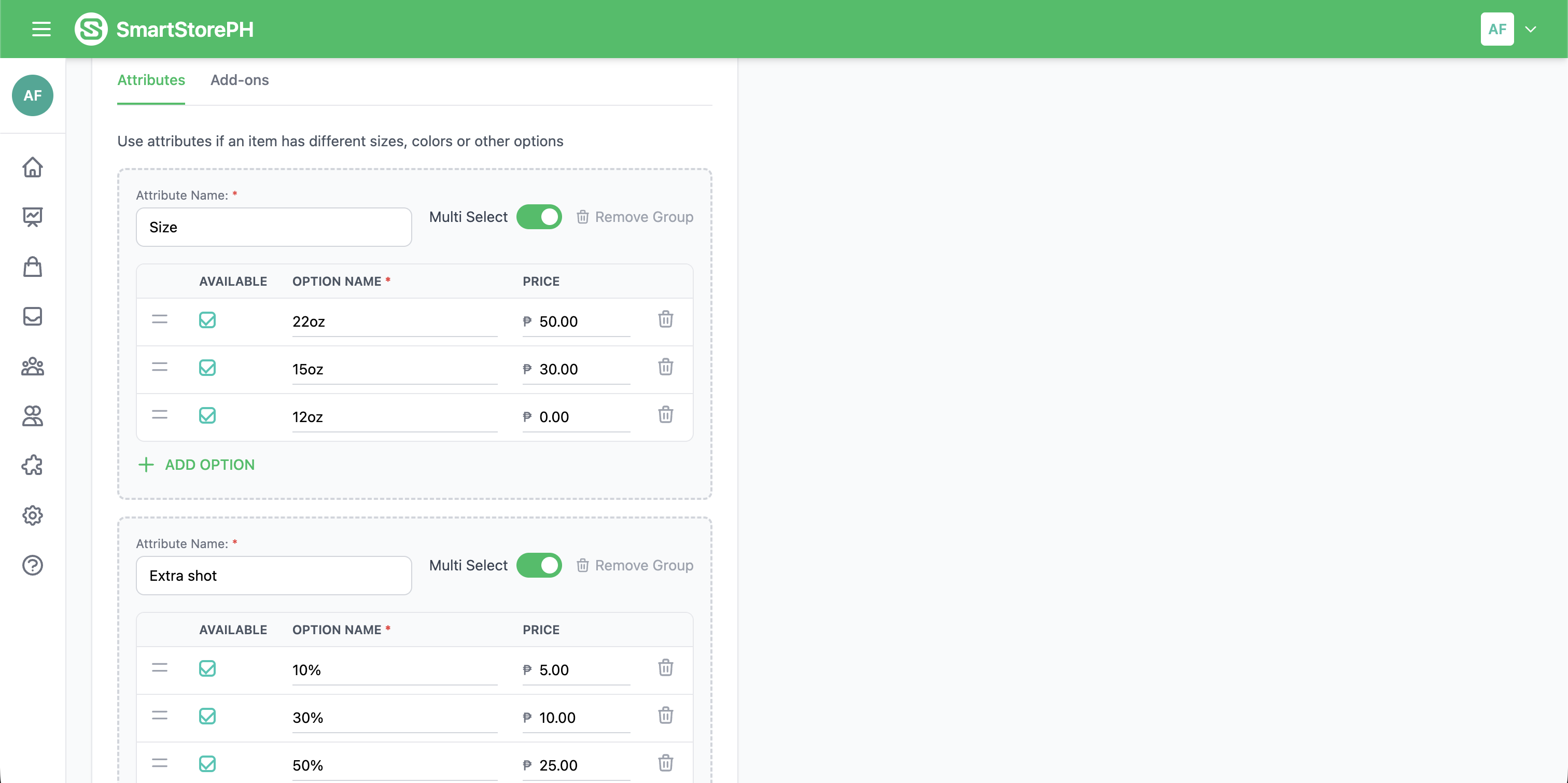Click the Extra shot attribute name field

[273, 576]
